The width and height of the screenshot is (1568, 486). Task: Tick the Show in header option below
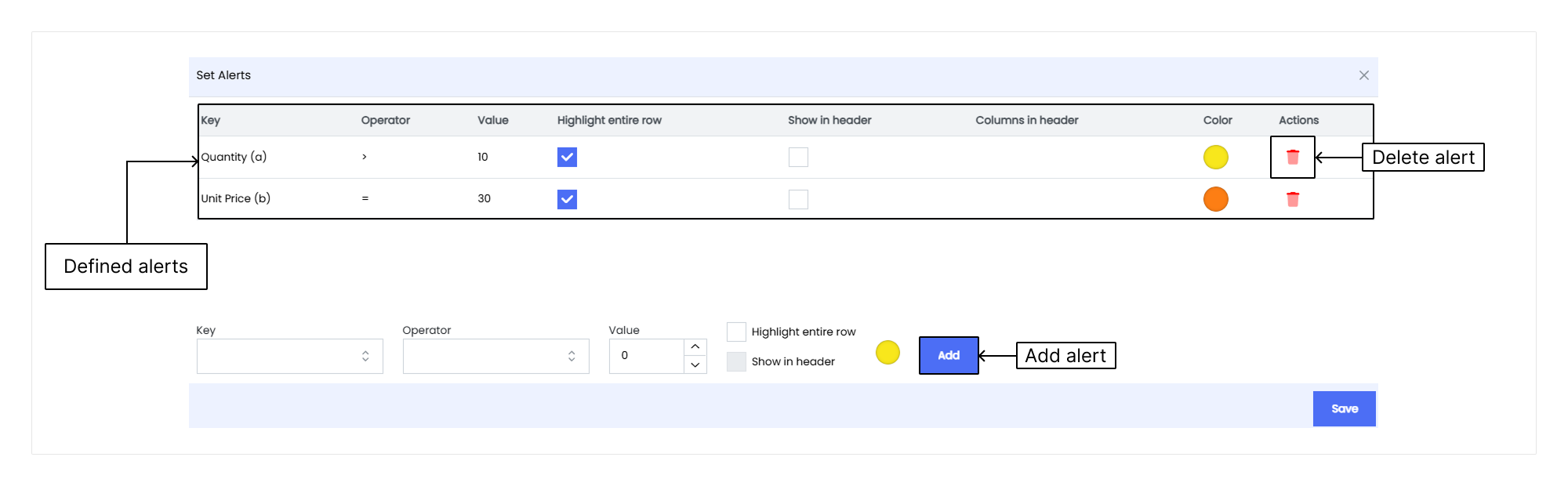coord(736,361)
